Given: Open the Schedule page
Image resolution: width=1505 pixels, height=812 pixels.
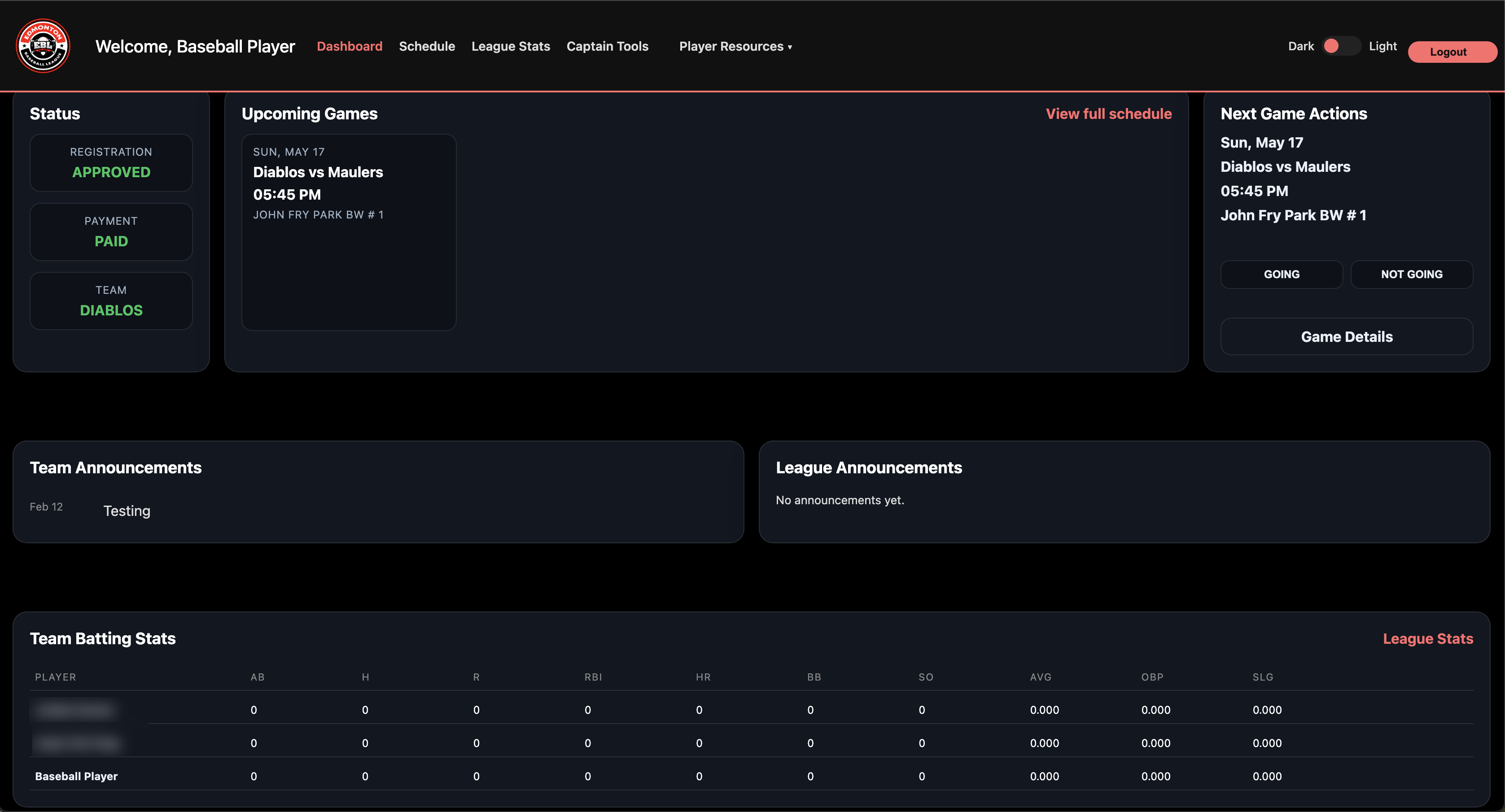Looking at the screenshot, I should pos(427,46).
